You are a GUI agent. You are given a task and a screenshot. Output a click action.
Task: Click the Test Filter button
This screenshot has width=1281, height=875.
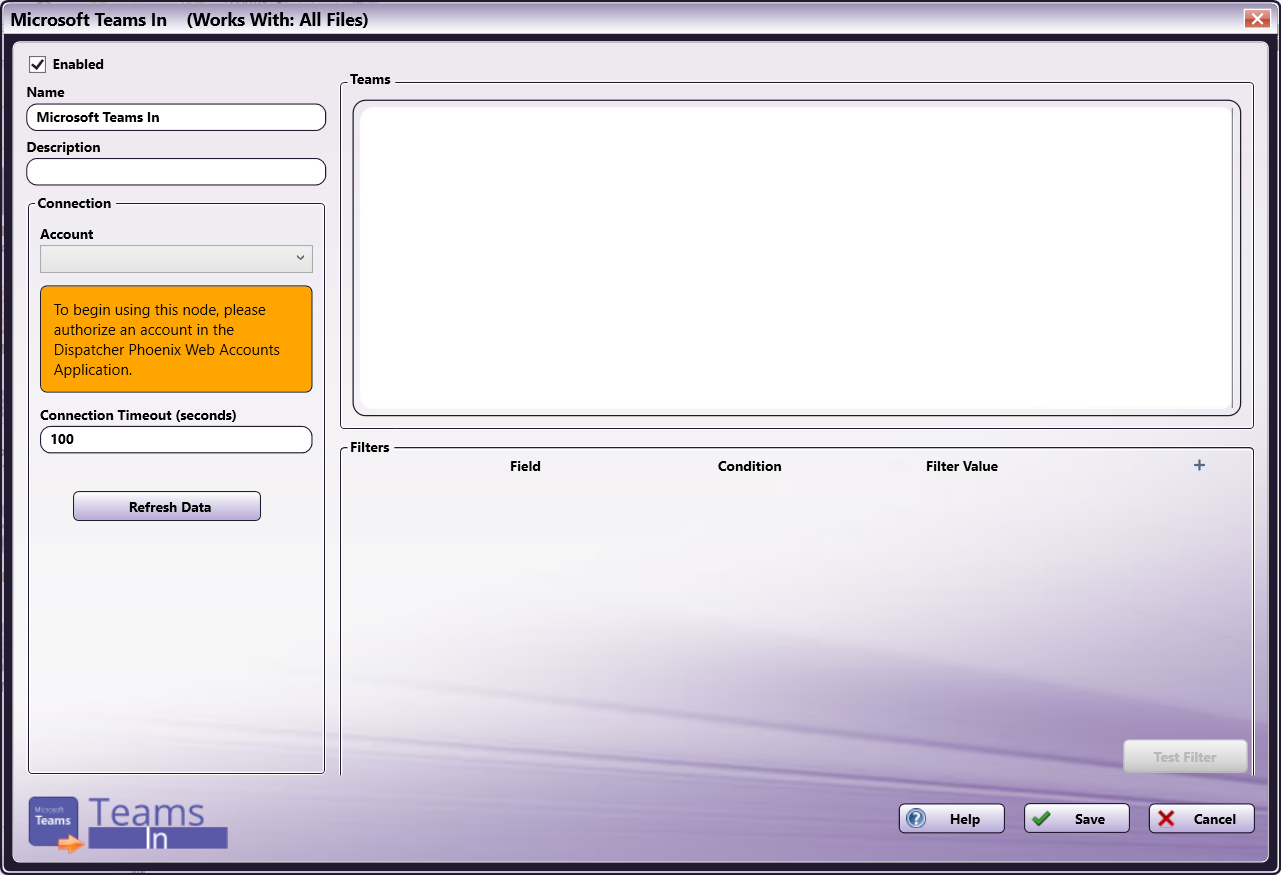(1185, 757)
